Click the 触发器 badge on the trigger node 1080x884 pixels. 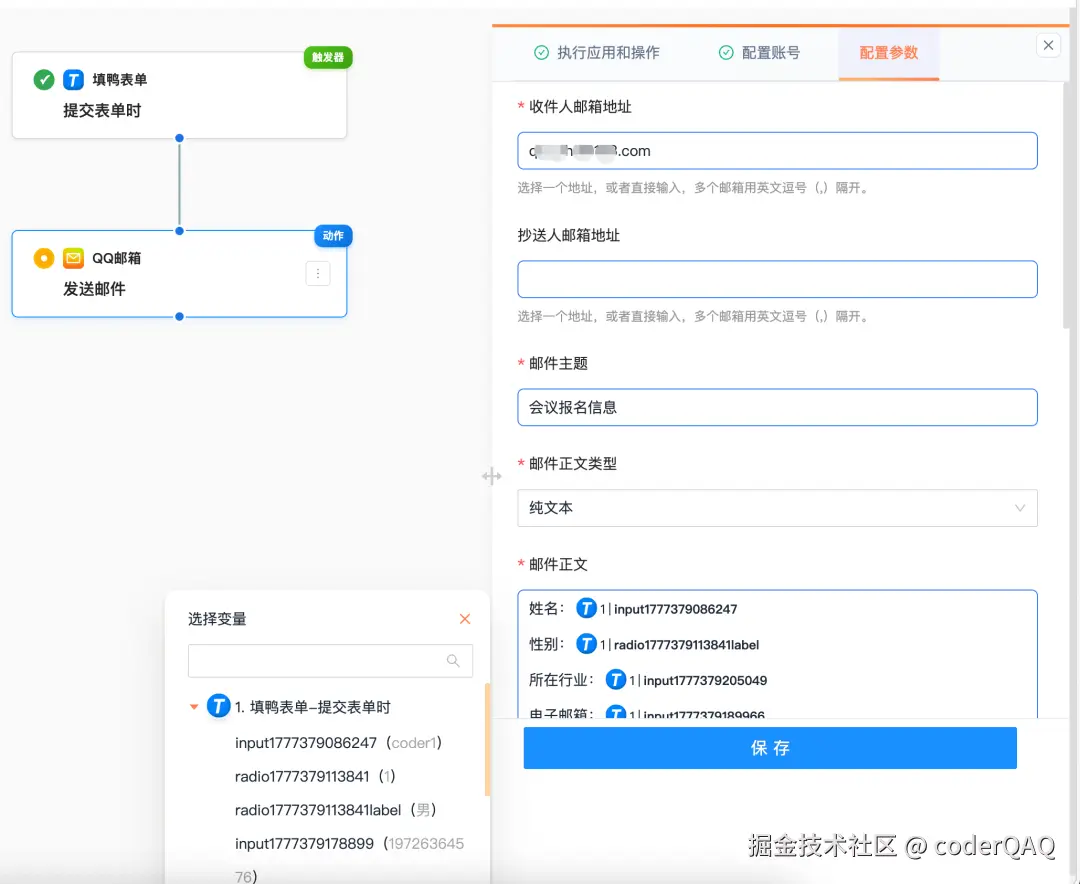[x=328, y=57]
